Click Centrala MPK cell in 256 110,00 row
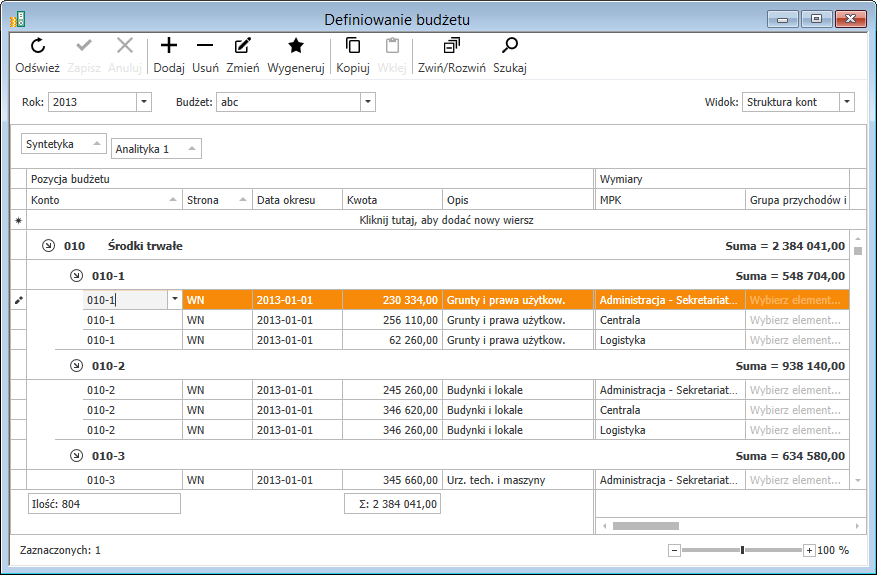This screenshot has width=877, height=575. click(670, 321)
